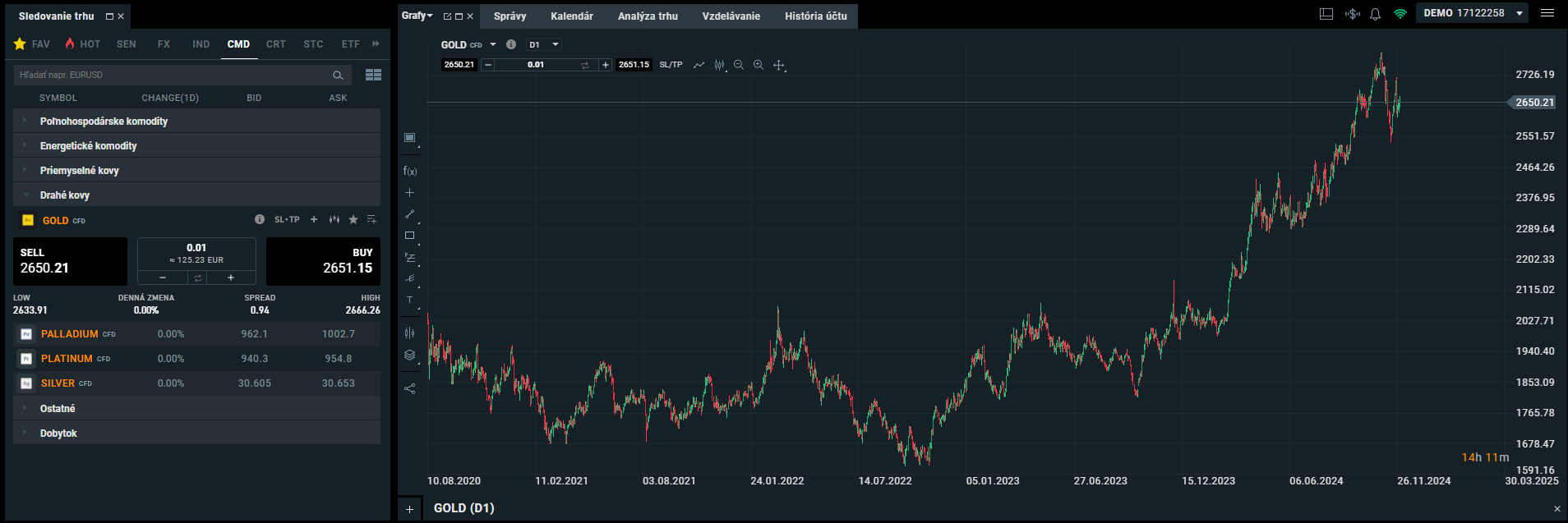
Task: Open the layers tool in chart sidebar
Action: [410, 356]
